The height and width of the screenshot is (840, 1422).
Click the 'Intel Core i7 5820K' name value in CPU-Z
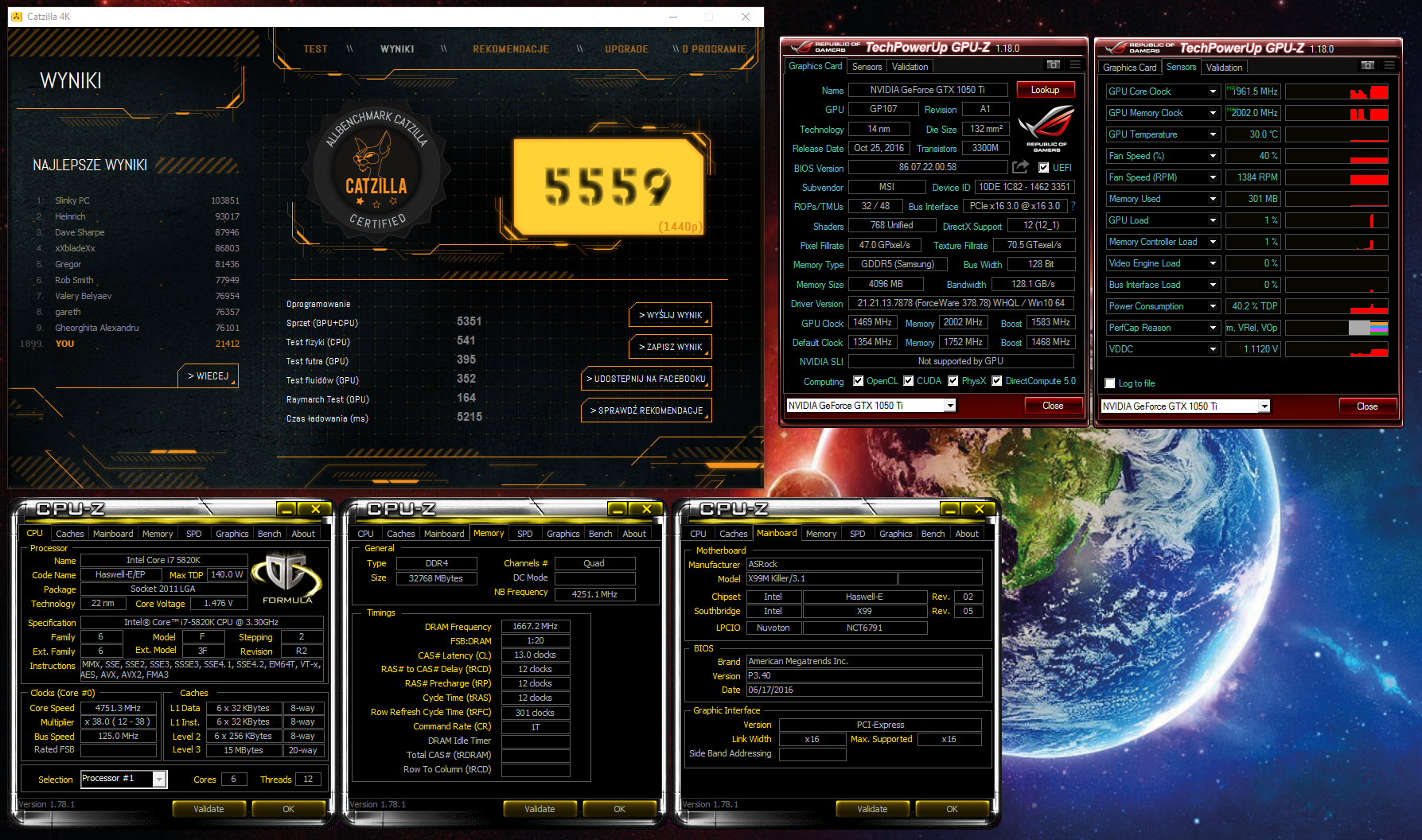click(164, 560)
